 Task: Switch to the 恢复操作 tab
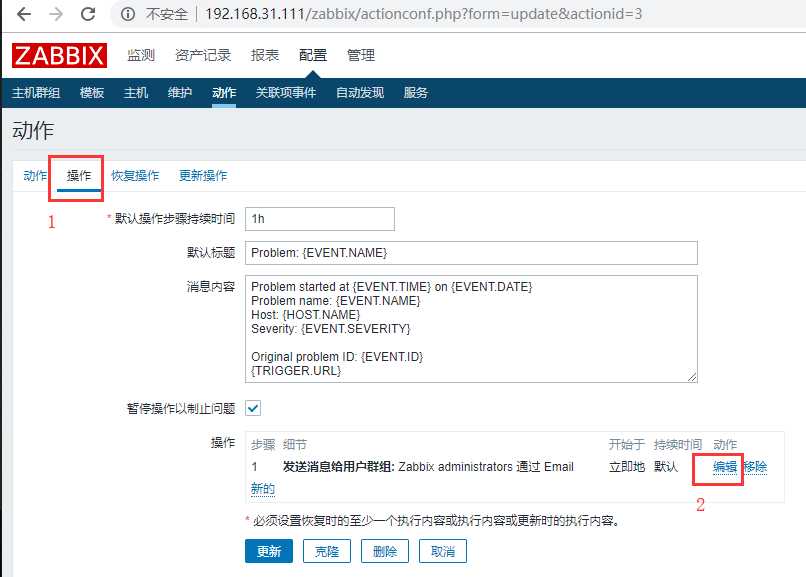coord(135,176)
